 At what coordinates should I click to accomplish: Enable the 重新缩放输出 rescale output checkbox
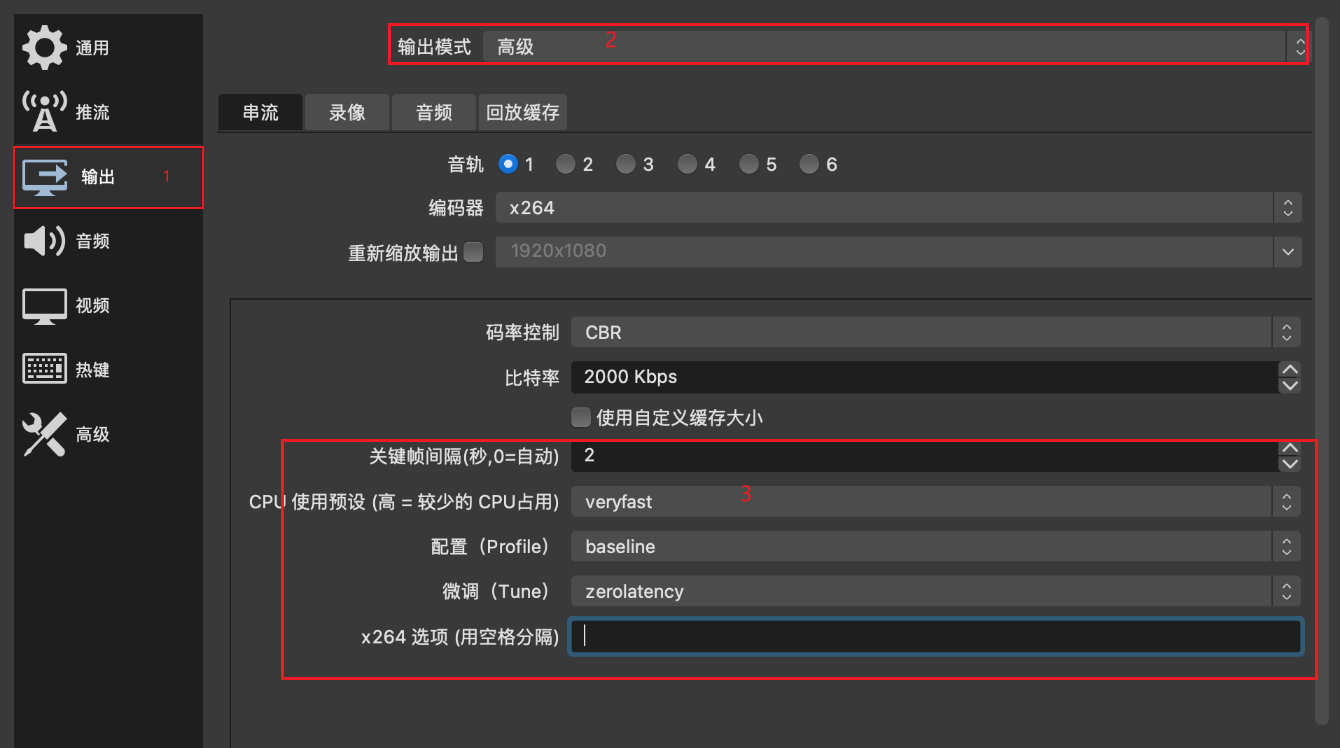pos(474,252)
